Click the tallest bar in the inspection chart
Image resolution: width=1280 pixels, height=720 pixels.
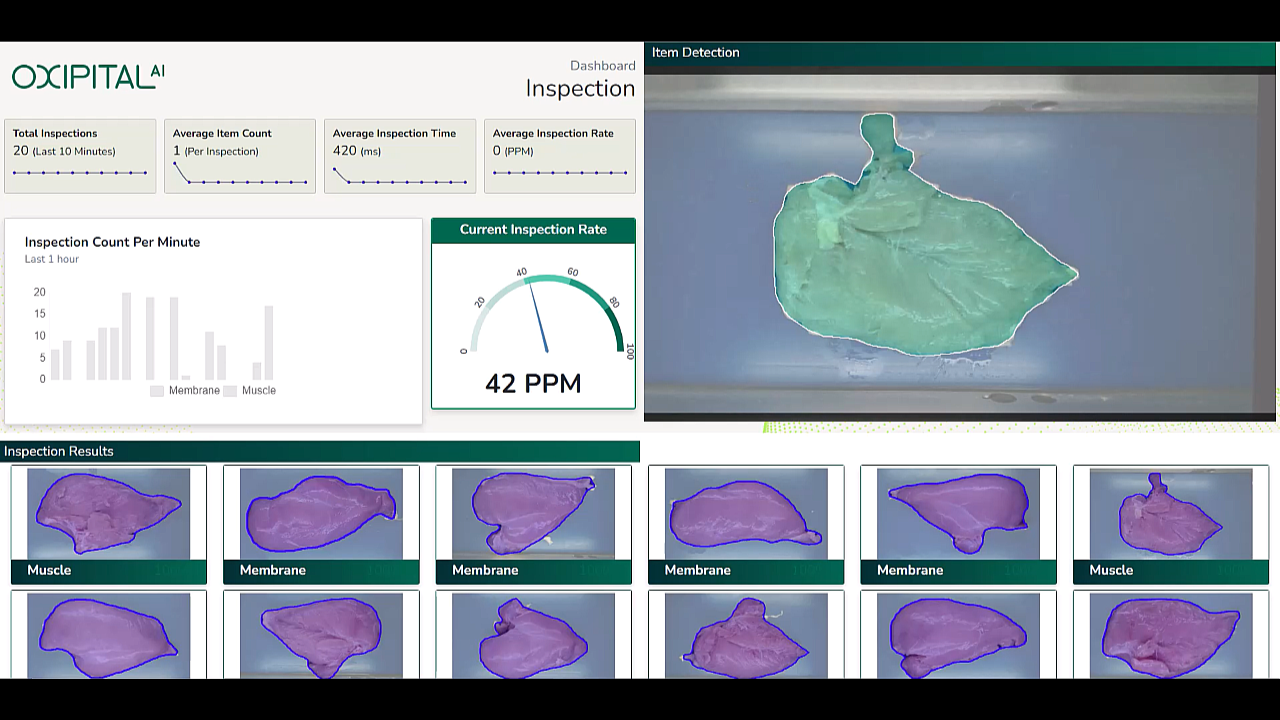pyautogui.click(x=126, y=336)
